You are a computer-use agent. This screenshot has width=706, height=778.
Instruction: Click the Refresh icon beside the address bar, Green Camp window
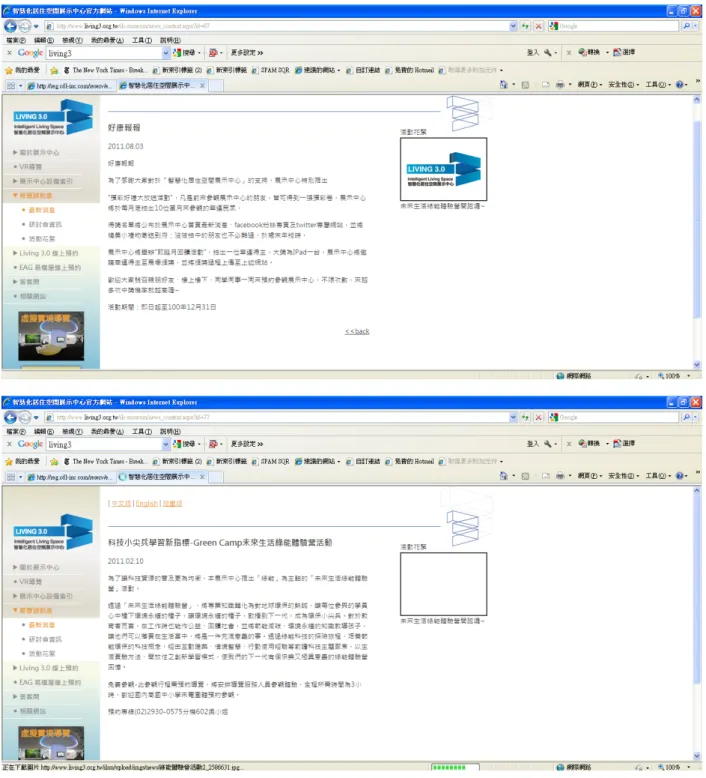coord(525,417)
